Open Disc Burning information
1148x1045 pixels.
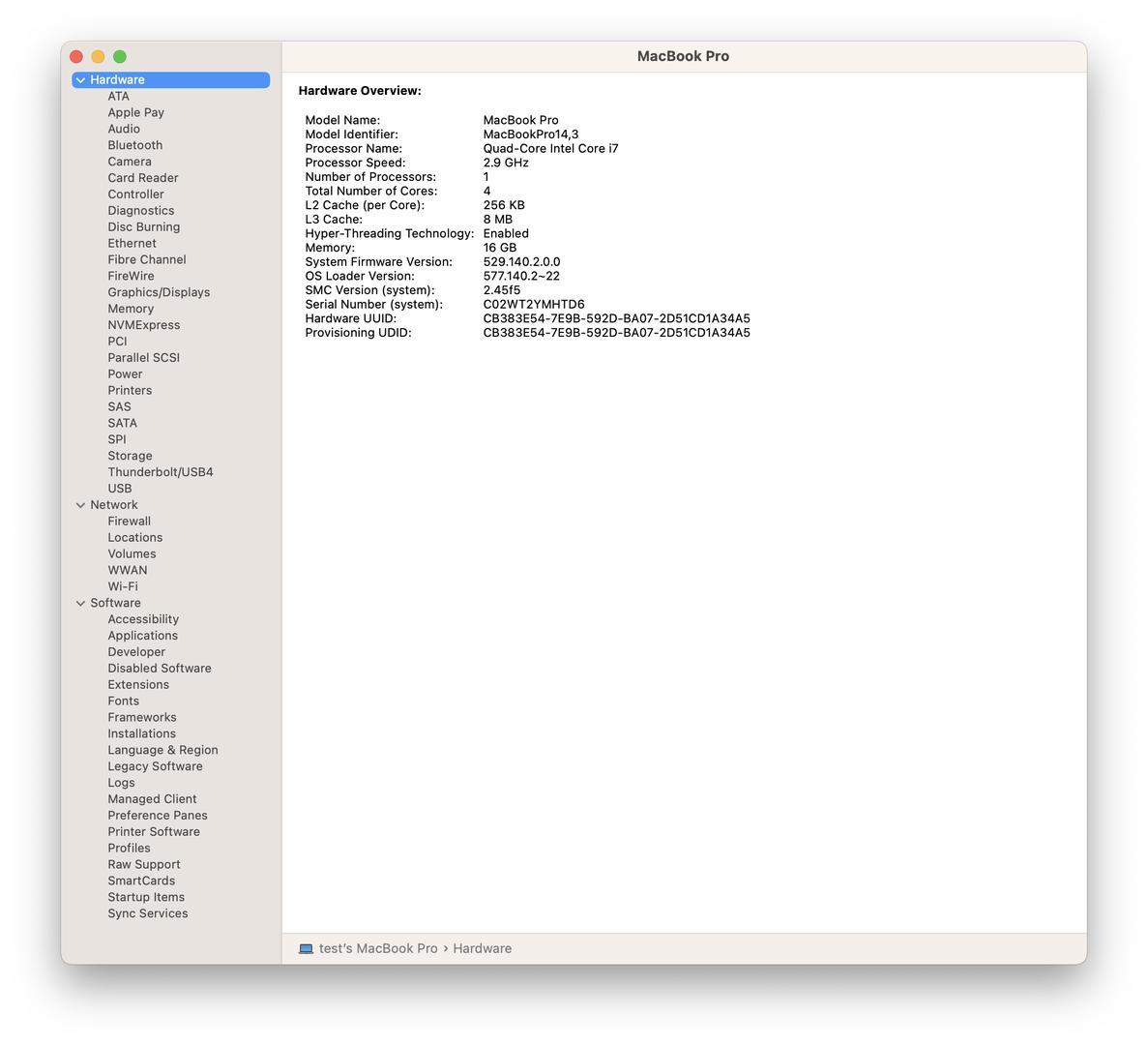click(x=143, y=227)
